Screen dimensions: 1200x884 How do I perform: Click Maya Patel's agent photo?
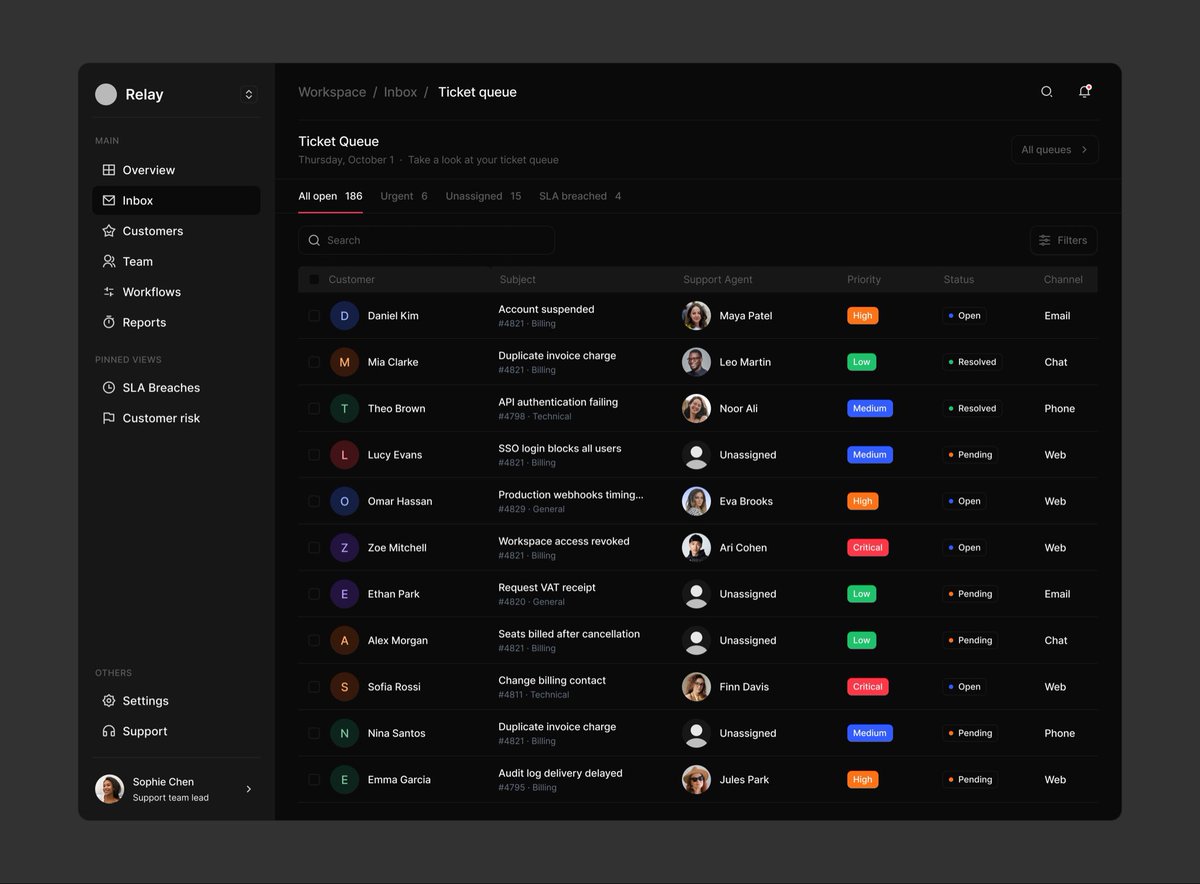point(697,316)
